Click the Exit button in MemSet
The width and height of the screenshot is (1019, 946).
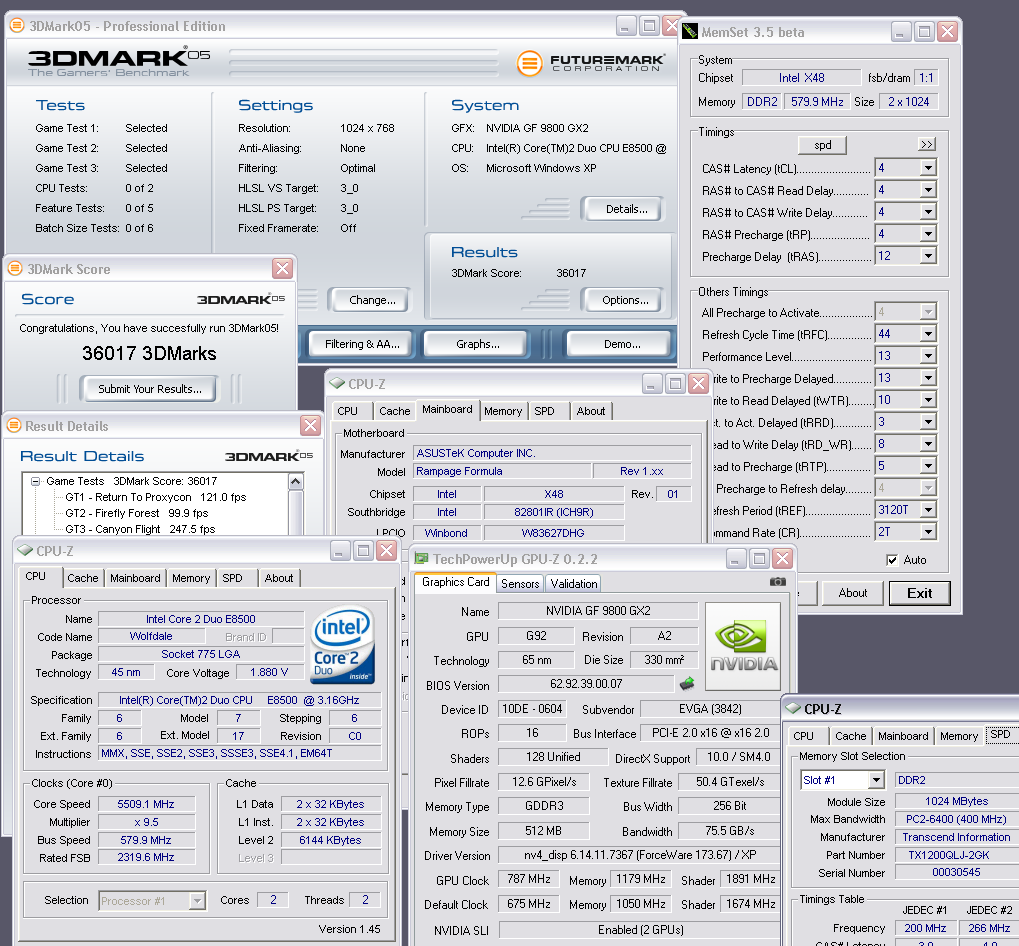click(x=919, y=593)
